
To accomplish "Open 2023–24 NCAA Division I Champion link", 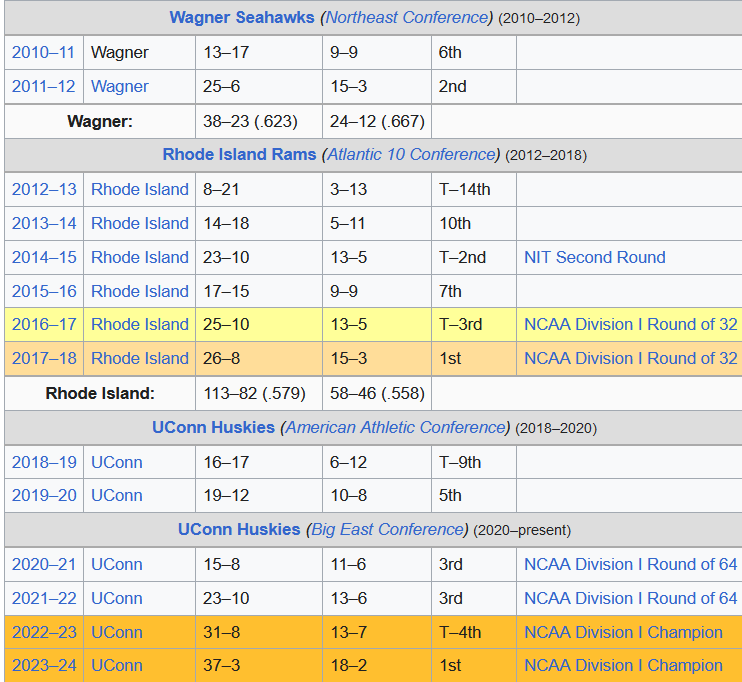I will point(623,665).
